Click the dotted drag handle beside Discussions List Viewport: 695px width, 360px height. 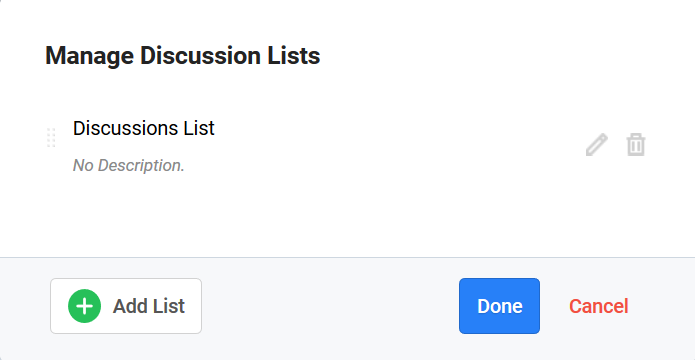pos(51,137)
